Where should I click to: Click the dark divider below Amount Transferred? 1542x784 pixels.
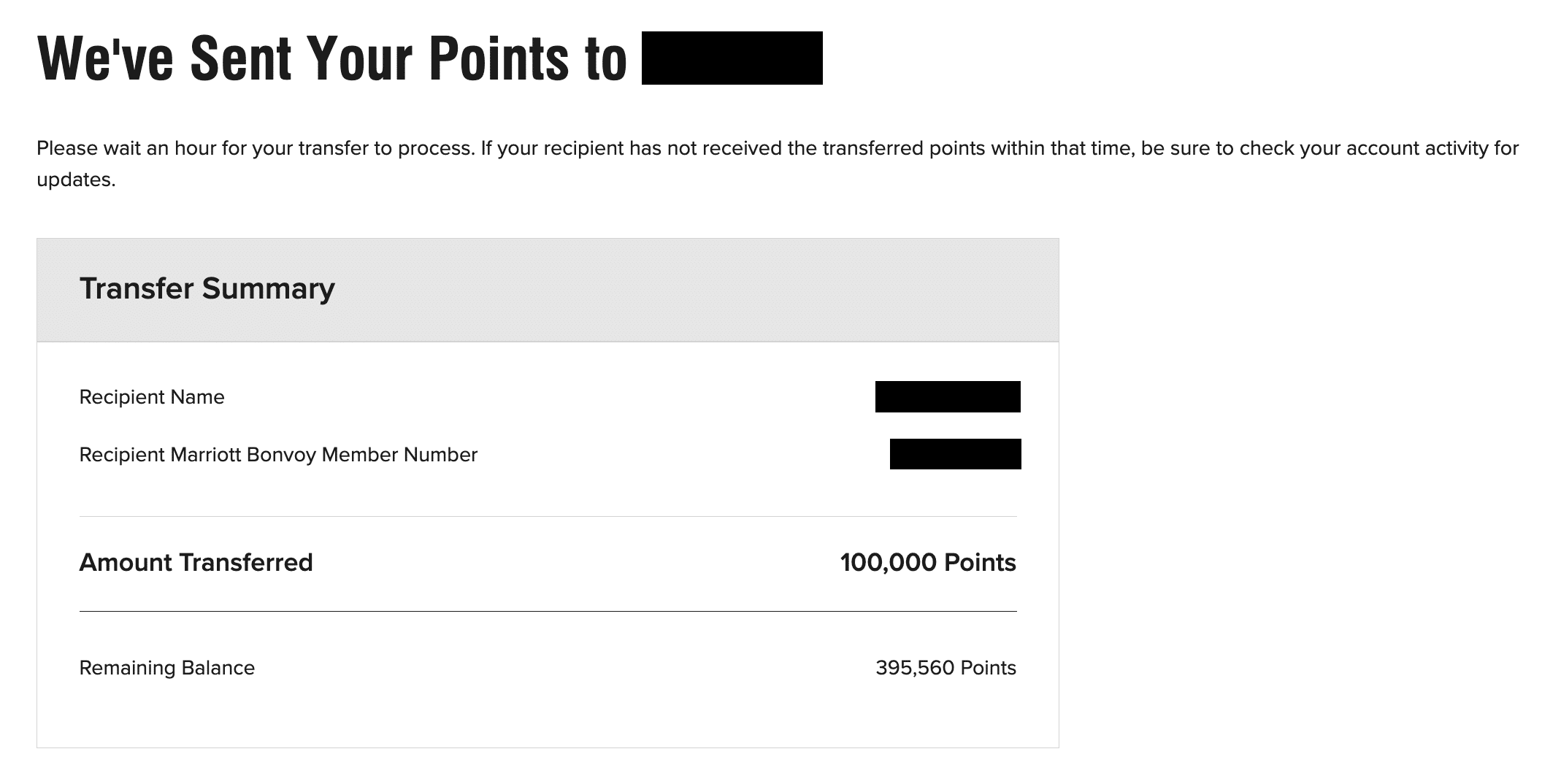(x=548, y=611)
